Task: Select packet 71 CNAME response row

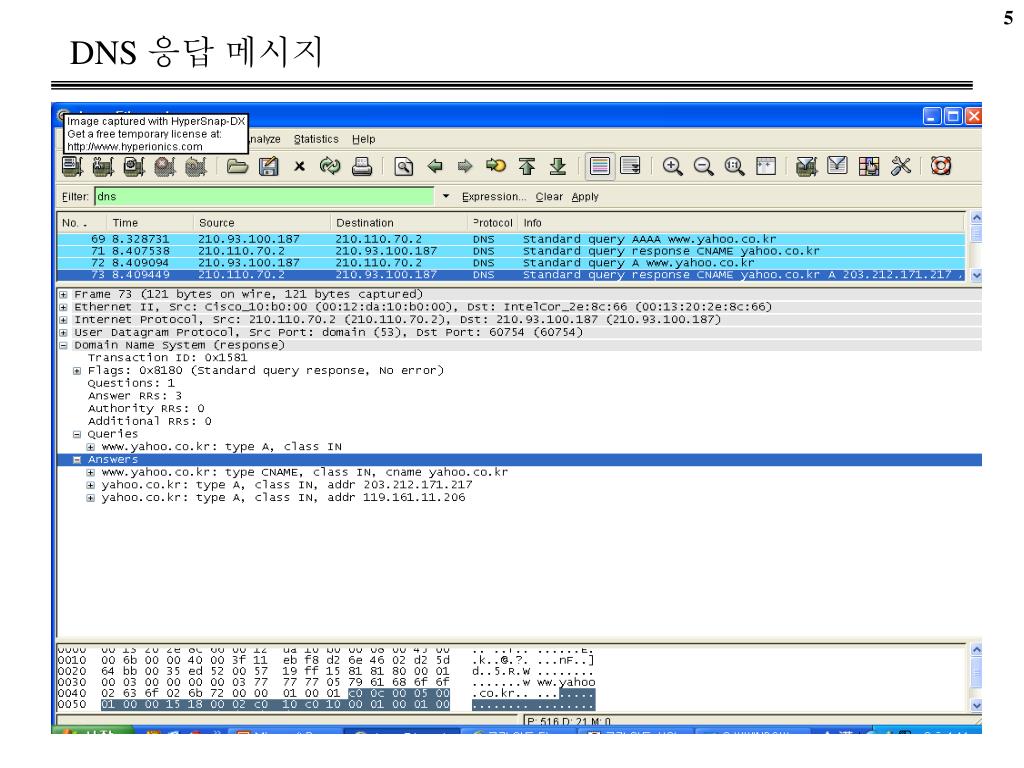Action: tap(511, 251)
